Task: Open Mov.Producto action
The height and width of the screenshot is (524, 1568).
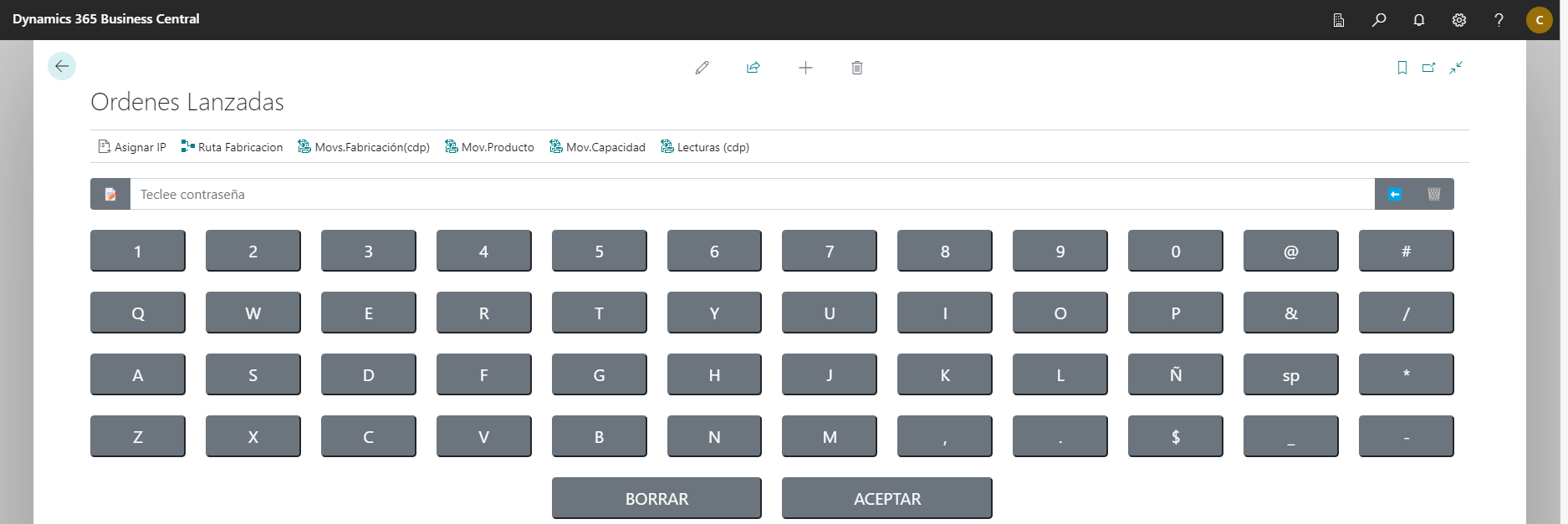Action: click(489, 147)
